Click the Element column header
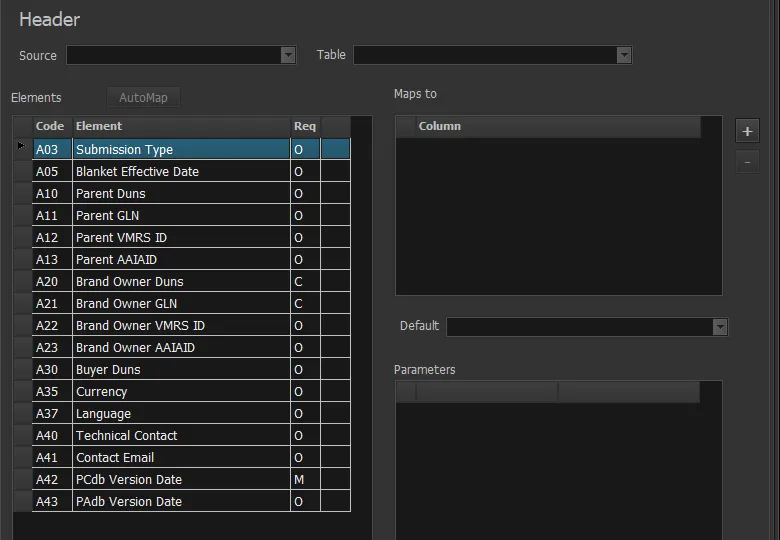 point(180,126)
